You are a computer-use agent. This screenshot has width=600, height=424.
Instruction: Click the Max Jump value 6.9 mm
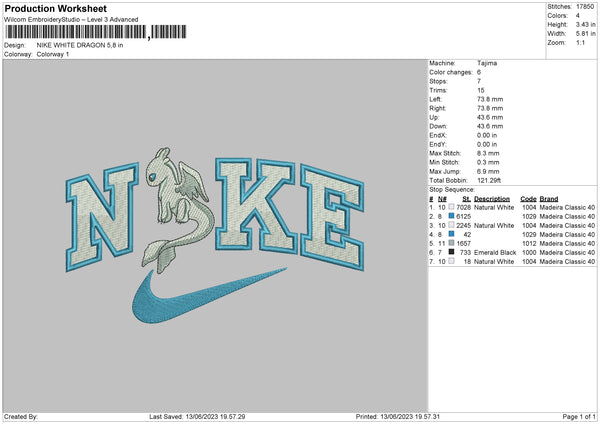[488, 171]
